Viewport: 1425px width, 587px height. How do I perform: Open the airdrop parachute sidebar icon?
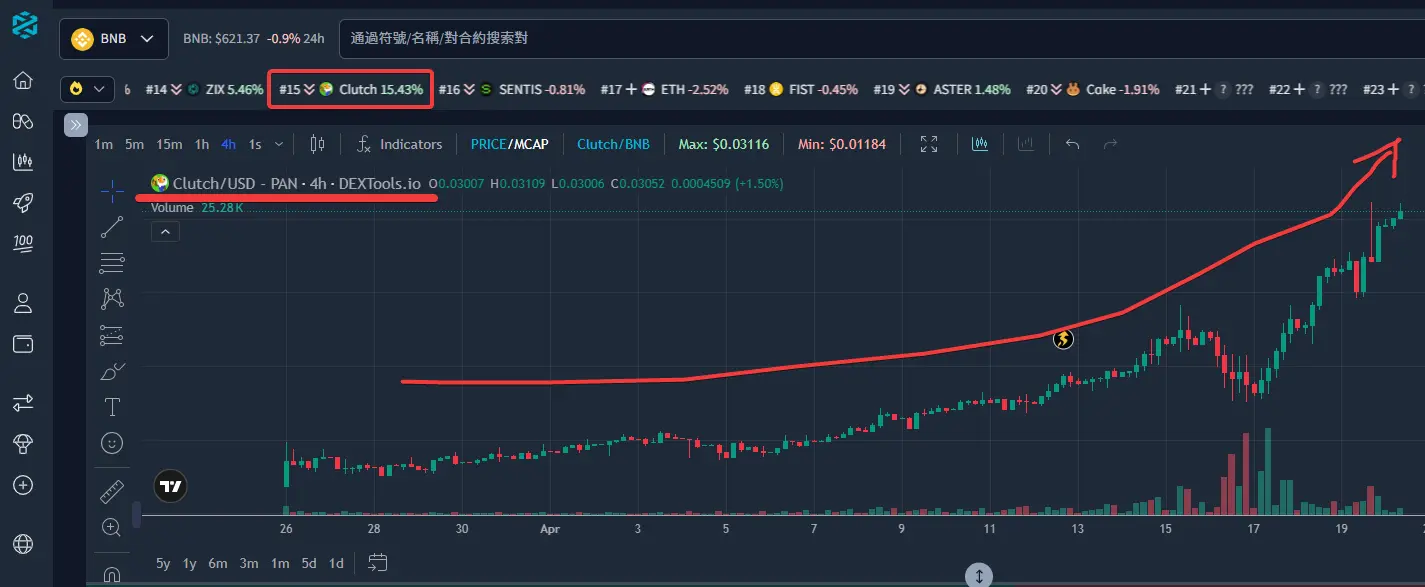point(23,443)
